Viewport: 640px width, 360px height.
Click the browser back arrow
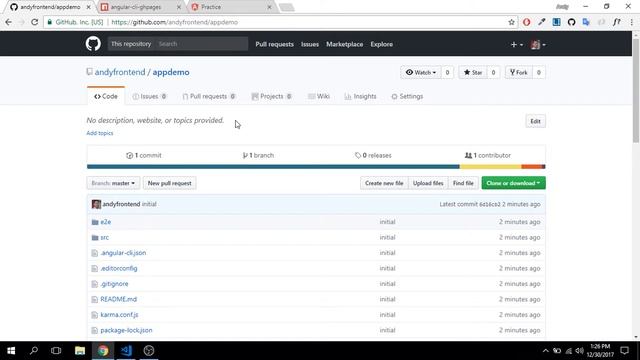click(x=9, y=22)
